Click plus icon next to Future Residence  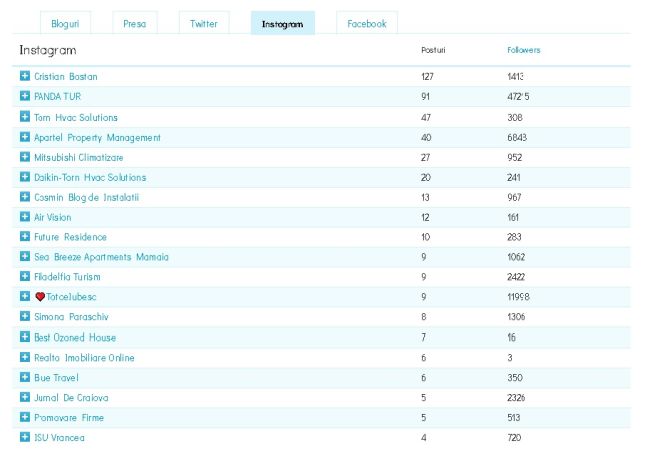coord(25,237)
